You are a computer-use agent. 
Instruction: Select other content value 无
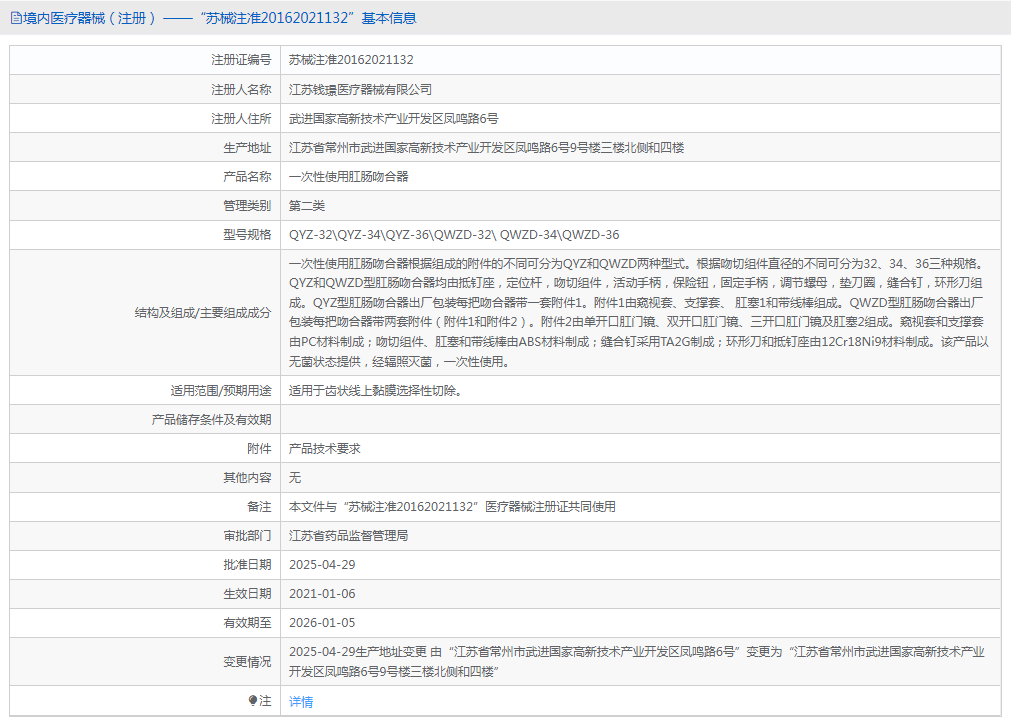click(295, 478)
